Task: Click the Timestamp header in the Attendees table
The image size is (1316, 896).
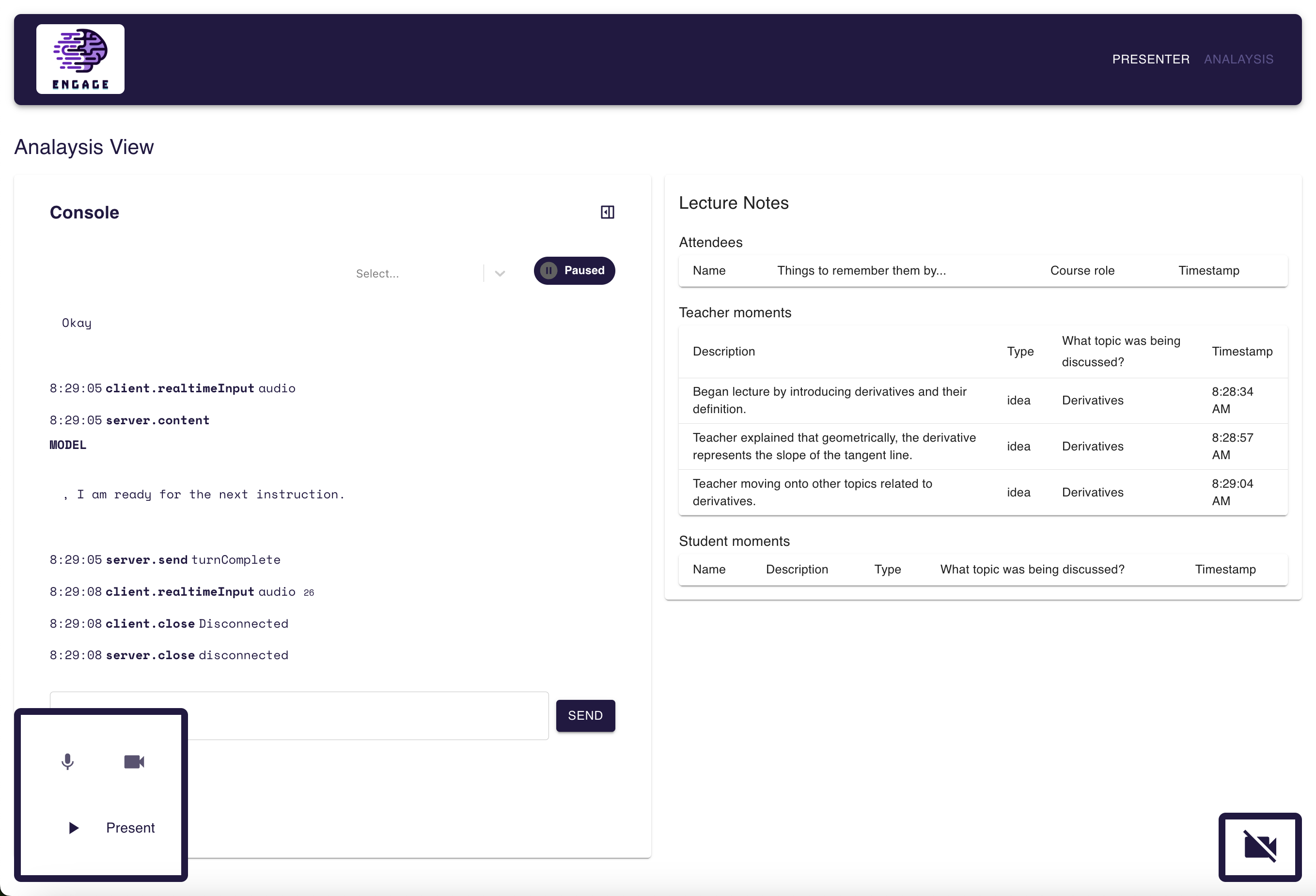Action: point(1208,271)
